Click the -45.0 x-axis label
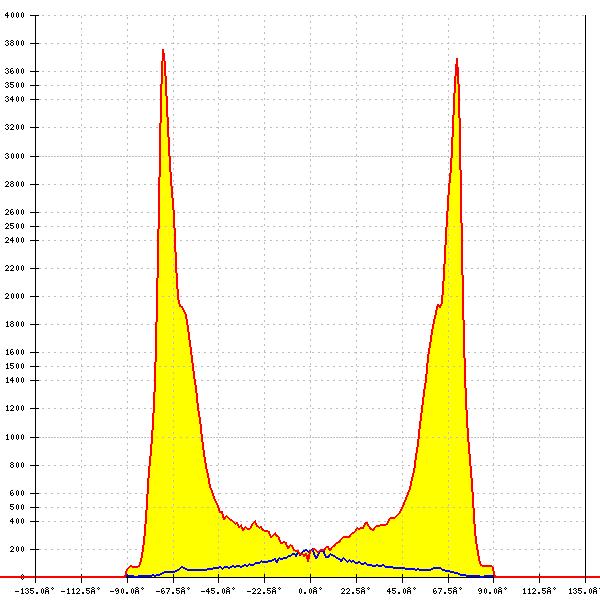This screenshot has height=600, width=600. [x=218, y=591]
